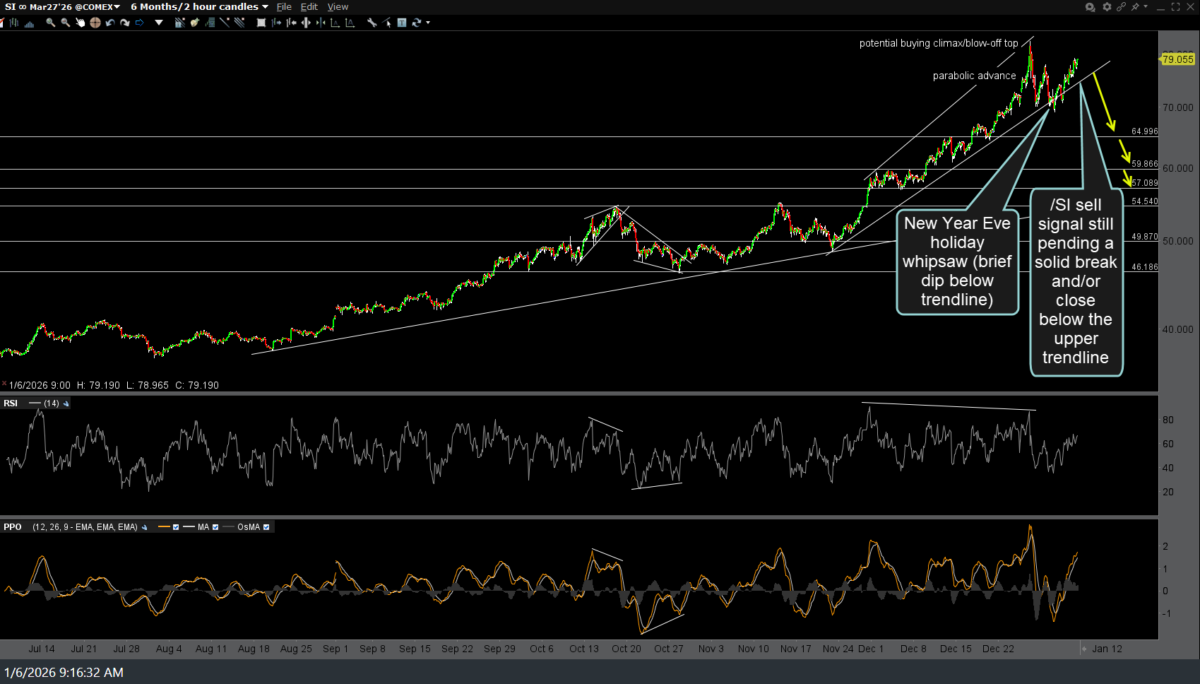Click the pin window icon
This screenshot has height=684, width=1200.
(x=1135, y=7)
